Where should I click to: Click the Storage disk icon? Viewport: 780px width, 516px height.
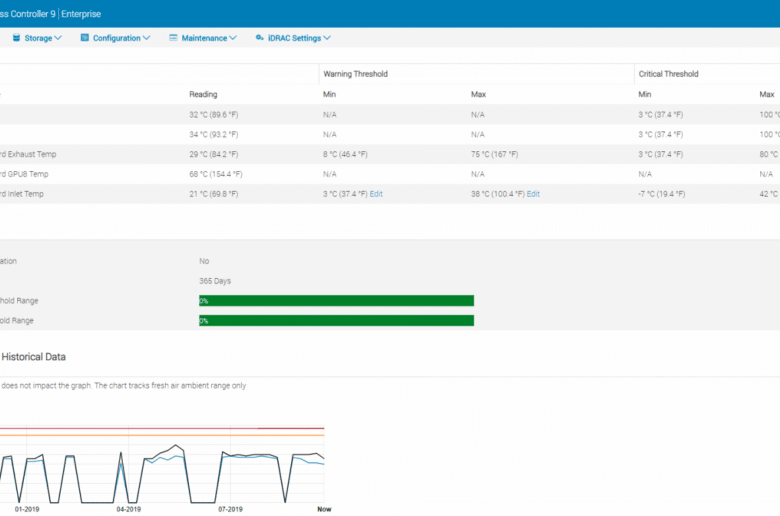click(x=16, y=38)
